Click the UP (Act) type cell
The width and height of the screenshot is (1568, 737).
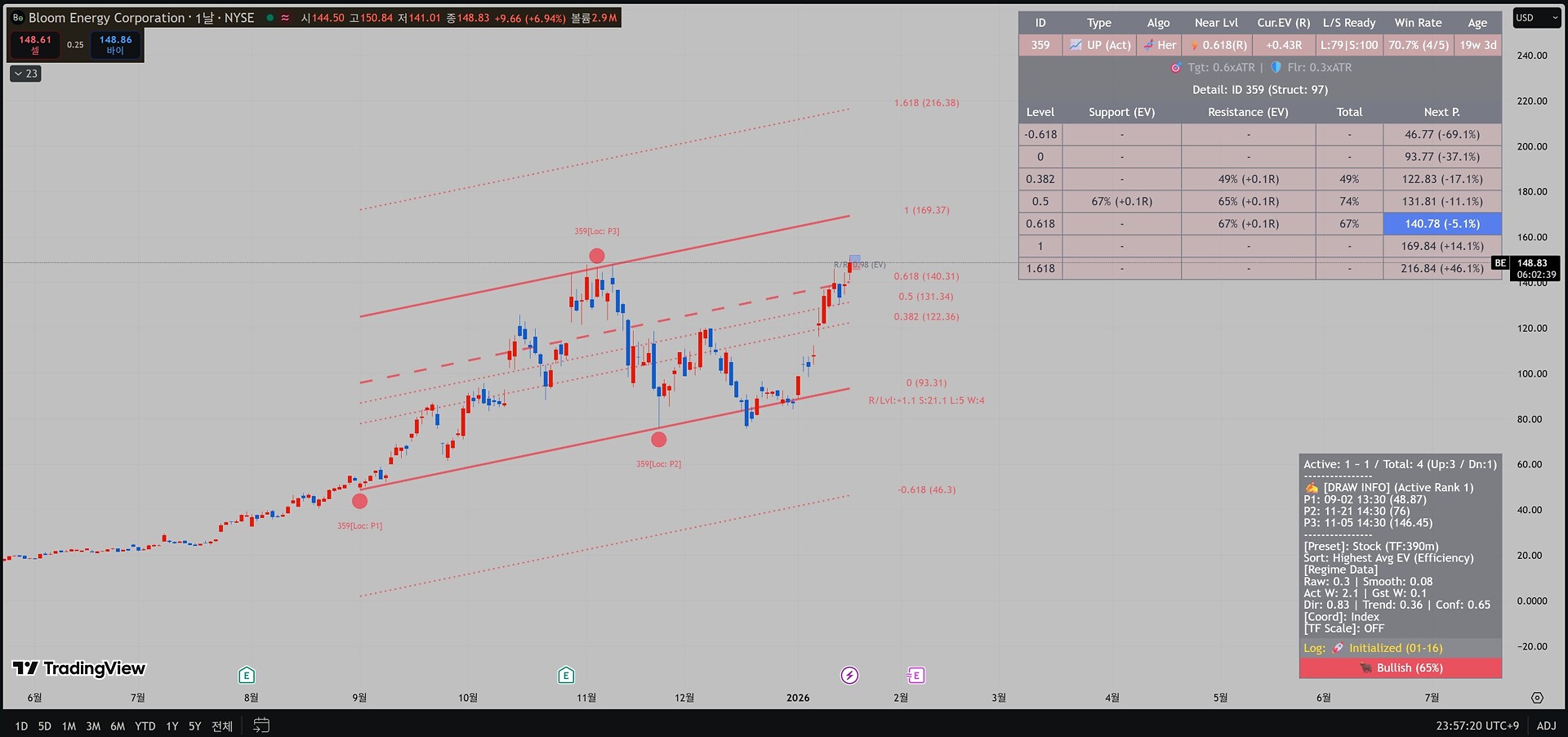pos(1099,45)
